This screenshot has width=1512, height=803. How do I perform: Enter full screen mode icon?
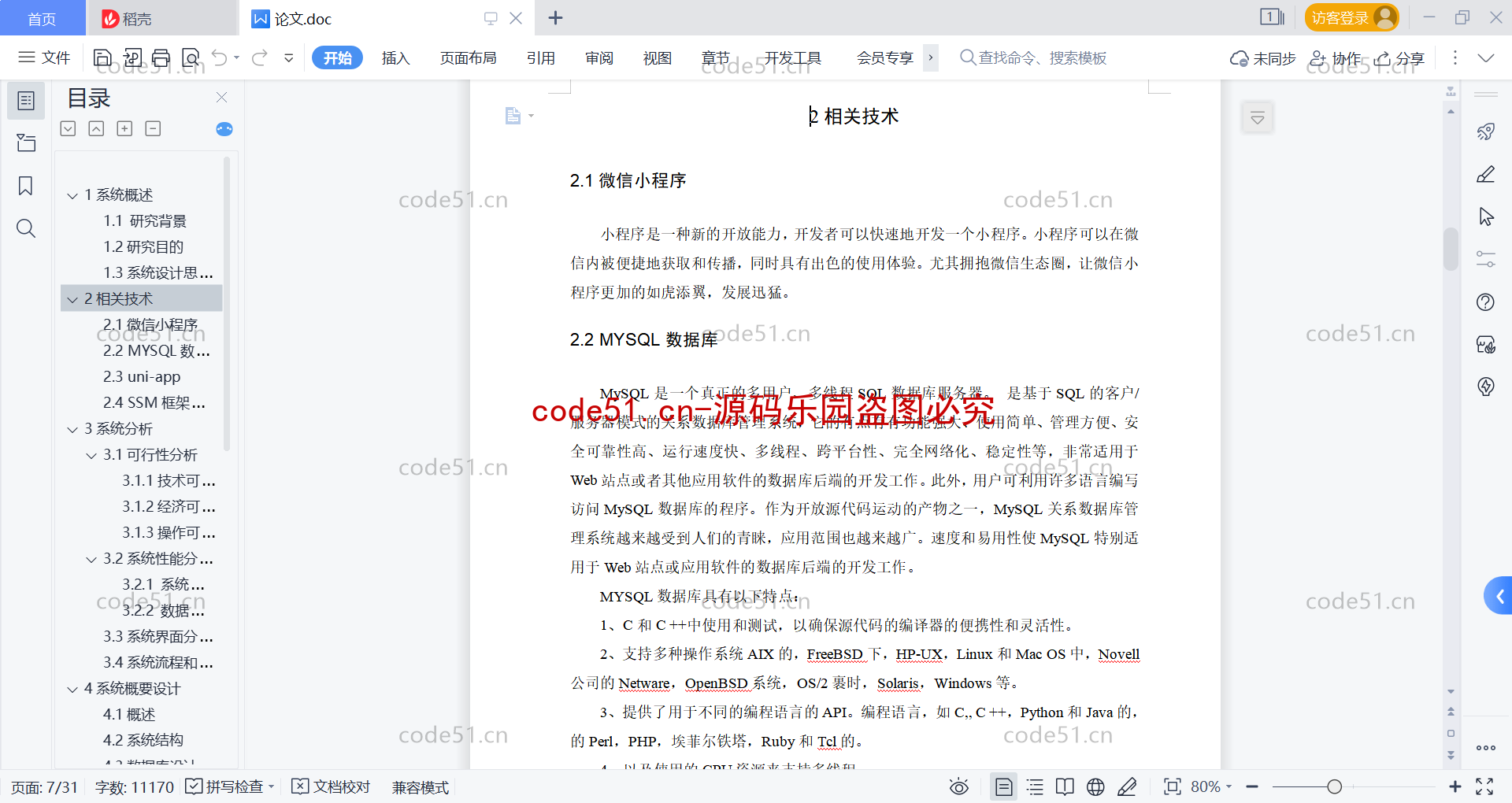tap(1484, 786)
